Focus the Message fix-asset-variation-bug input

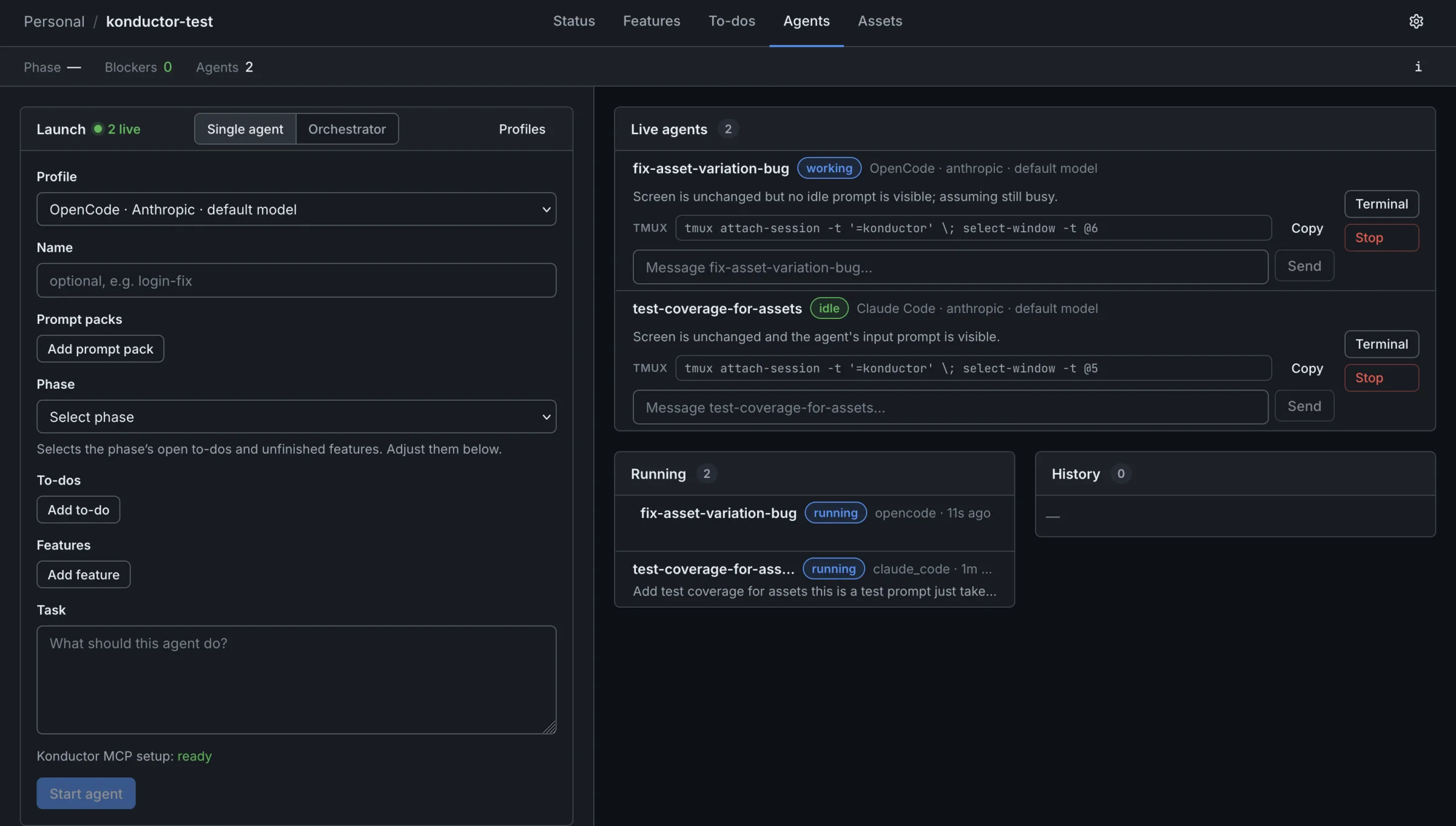[950, 267]
